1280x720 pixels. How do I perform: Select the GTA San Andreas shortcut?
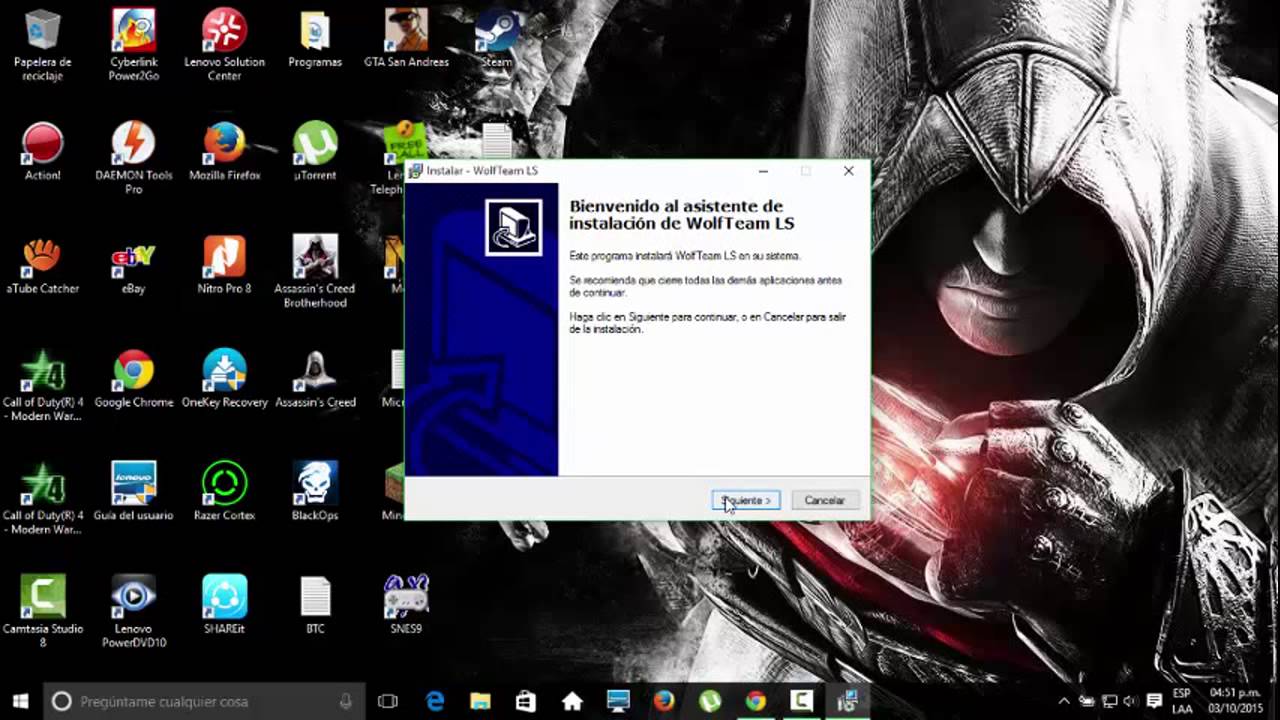(x=406, y=40)
